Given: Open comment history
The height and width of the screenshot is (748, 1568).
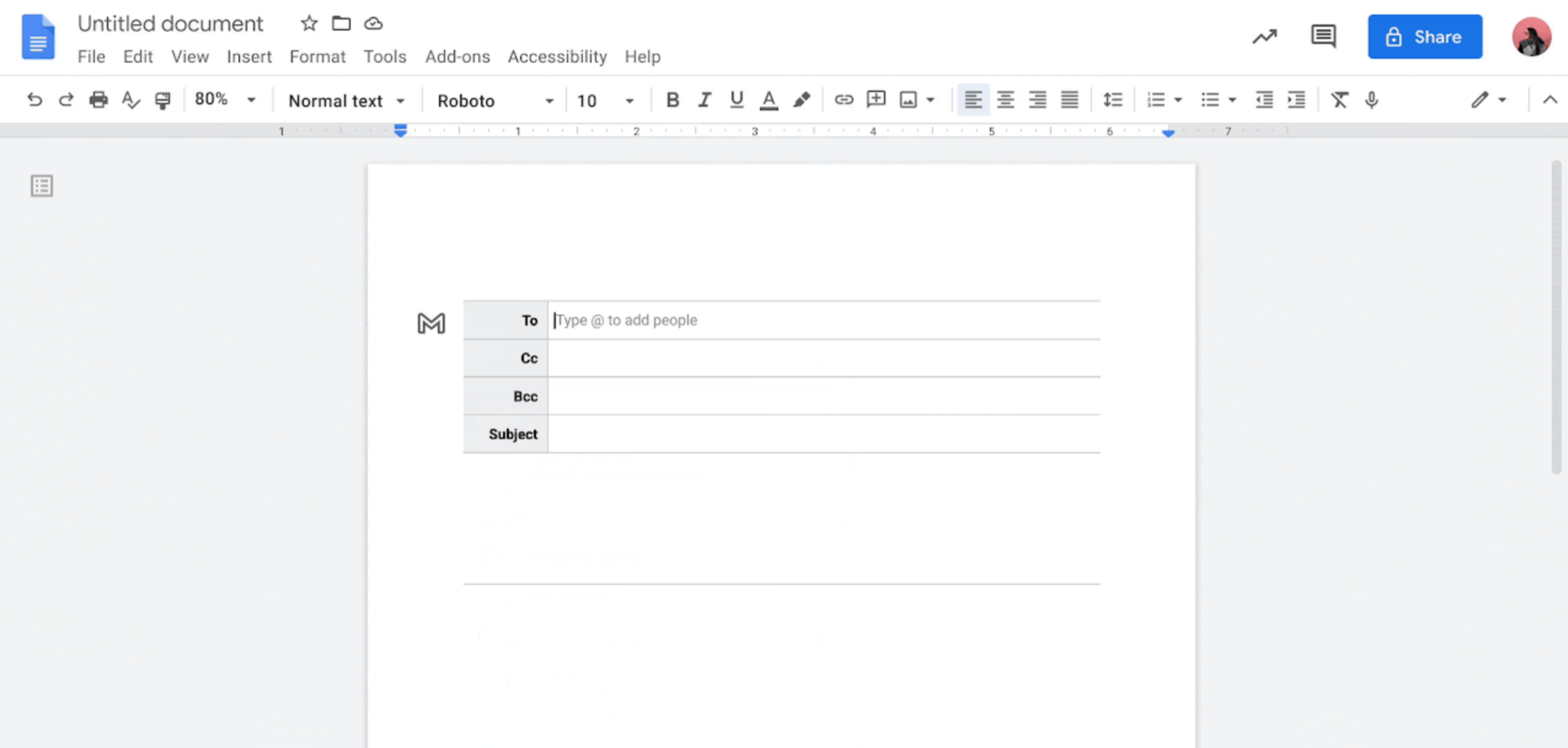Looking at the screenshot, I should coord(1324,36).
